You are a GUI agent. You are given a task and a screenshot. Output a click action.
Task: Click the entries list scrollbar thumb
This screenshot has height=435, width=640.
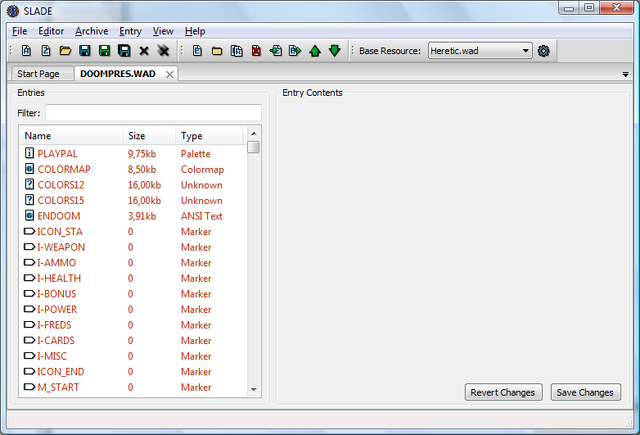click(x=253, y=147)
